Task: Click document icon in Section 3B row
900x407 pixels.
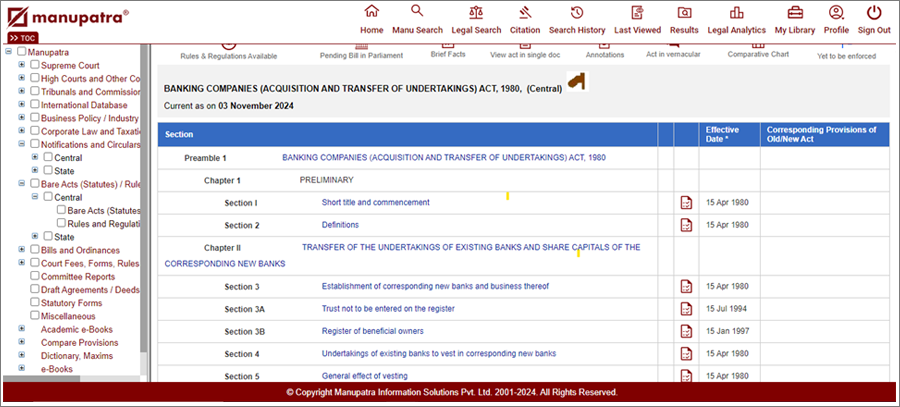Action: 686,331
